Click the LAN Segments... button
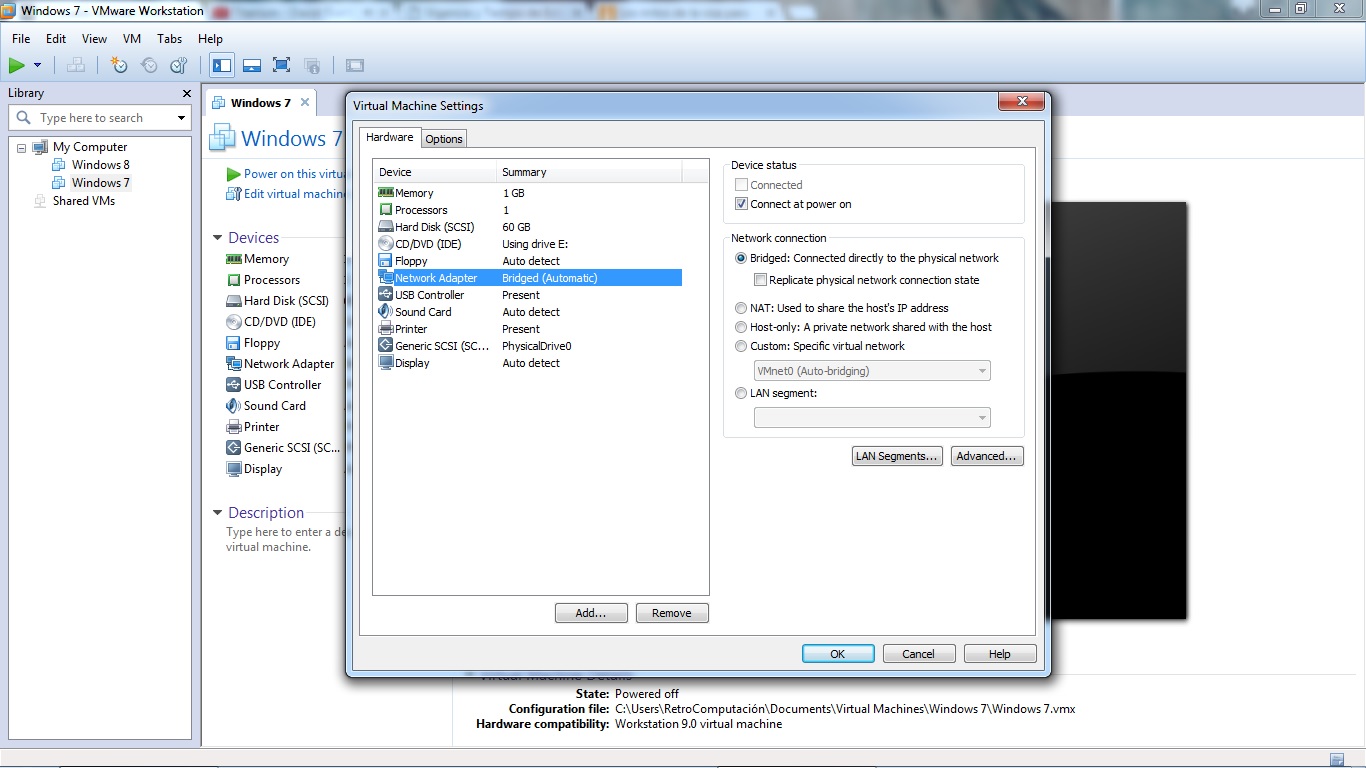Viewport: 1366px width, 768px height. coord(897,456)
